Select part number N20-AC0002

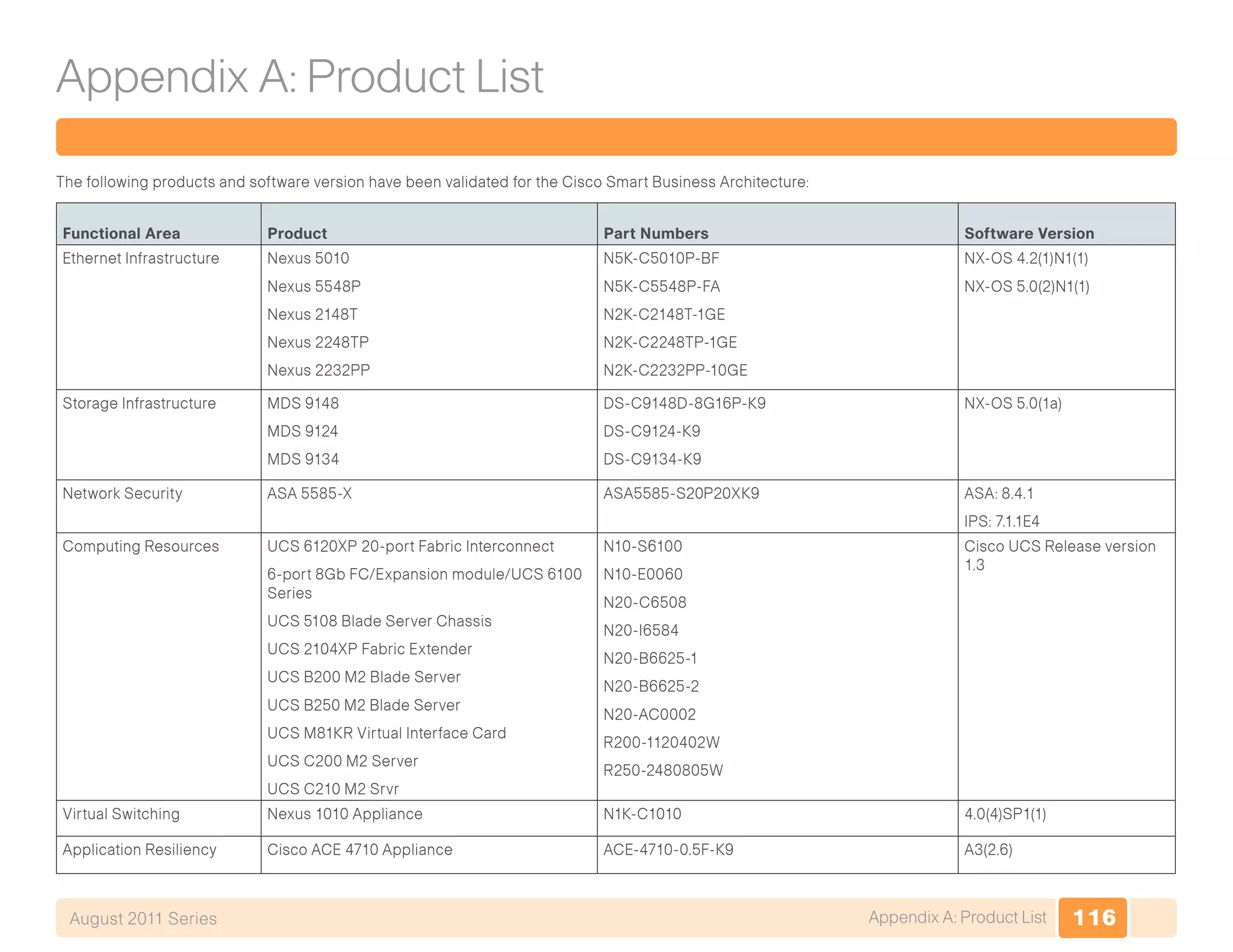(650, 714)
